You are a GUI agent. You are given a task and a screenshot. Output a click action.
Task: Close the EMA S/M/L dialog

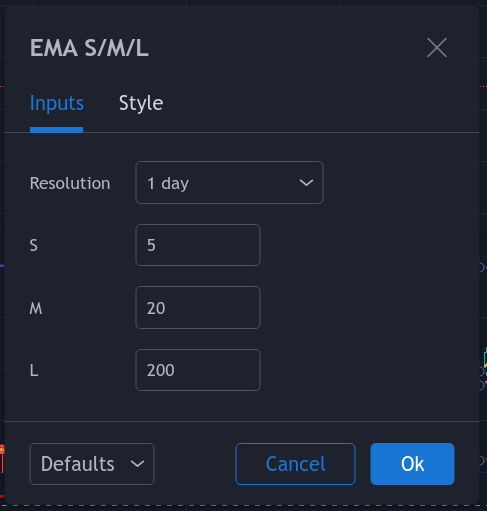coord(437,48)
